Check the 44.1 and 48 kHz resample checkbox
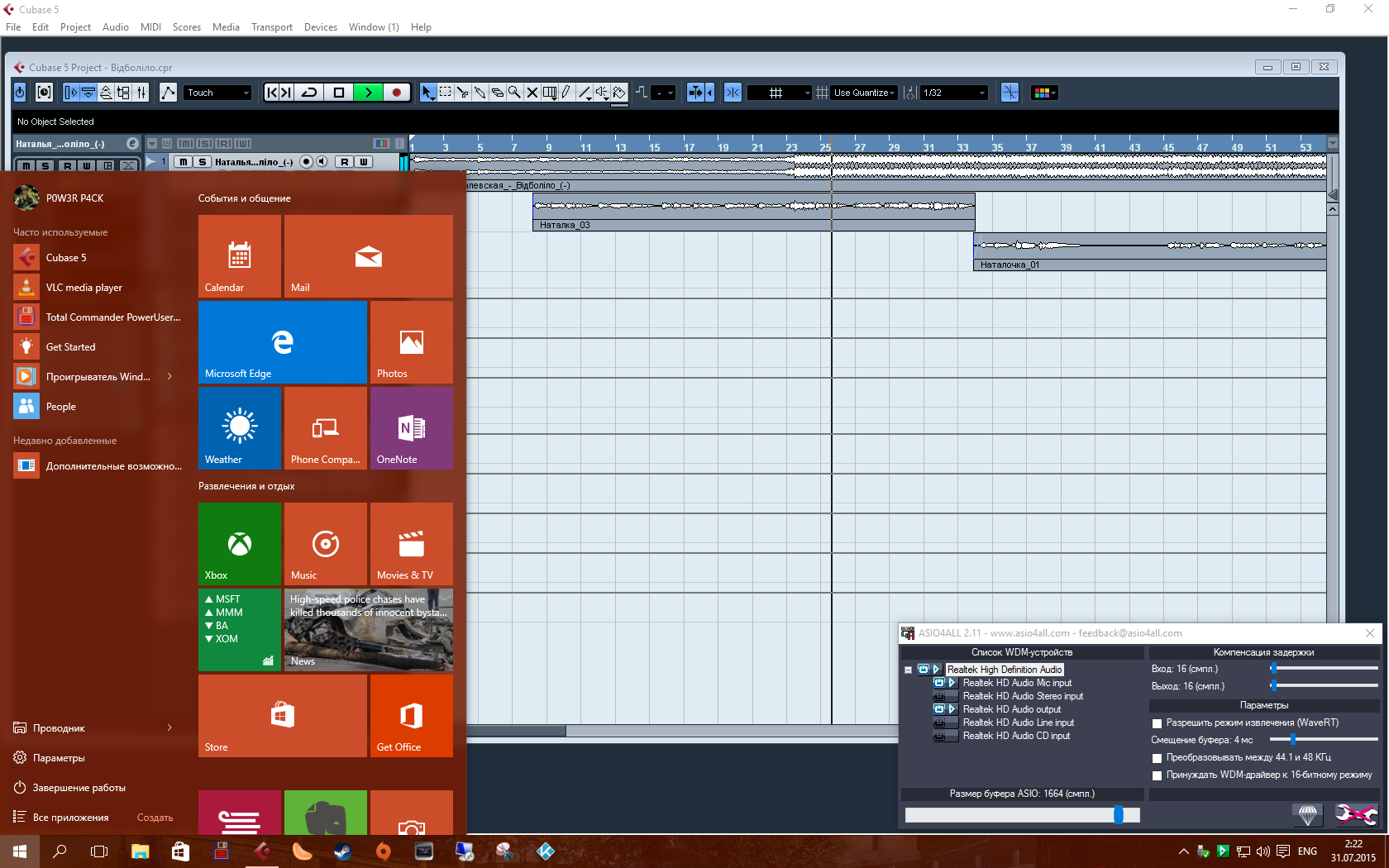The height and width of the screenshot is (868, 1389). 1157,758
